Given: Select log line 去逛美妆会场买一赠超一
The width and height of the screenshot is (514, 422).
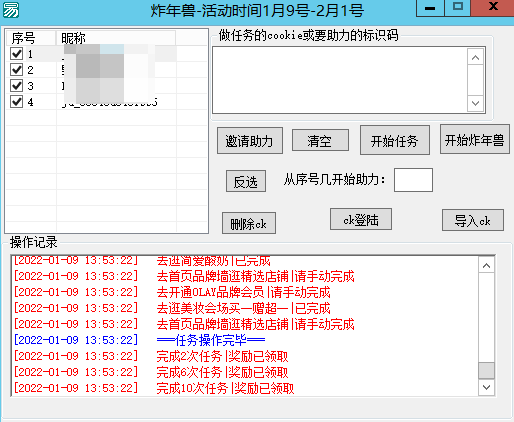Looking at the screenshot, I should click(243, 308).
